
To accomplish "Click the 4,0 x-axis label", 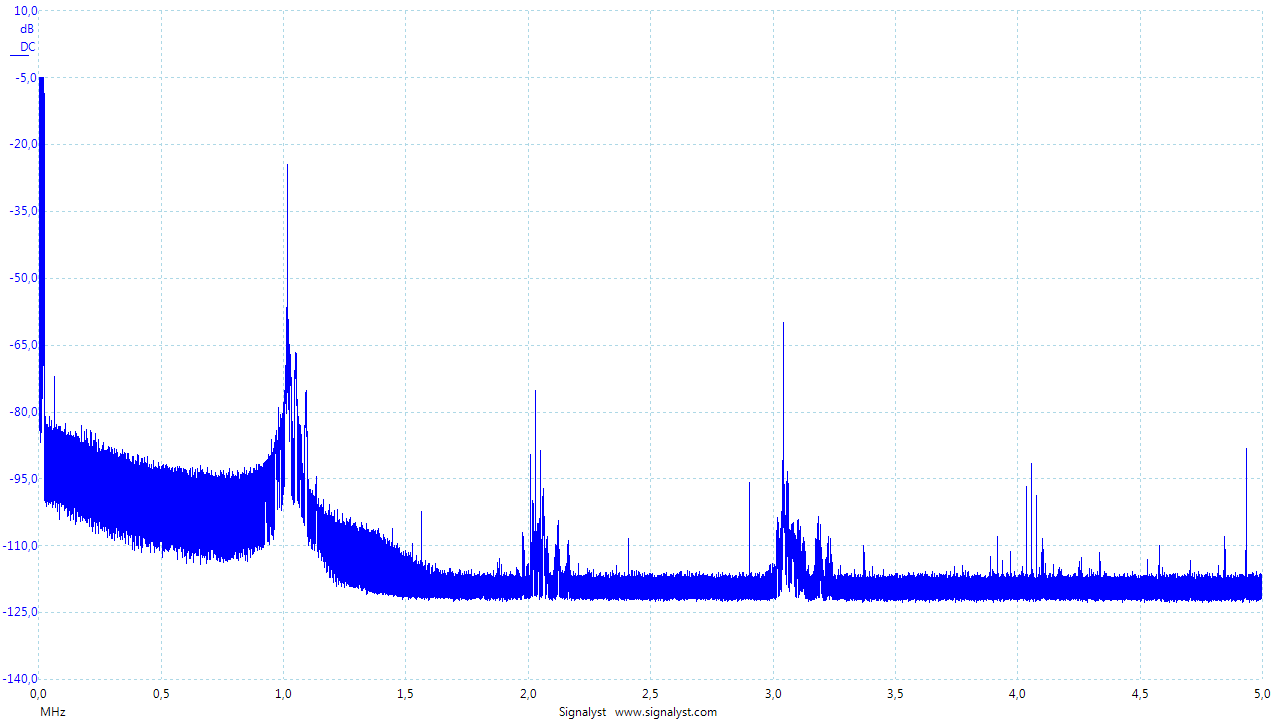I will [1018, 693].
